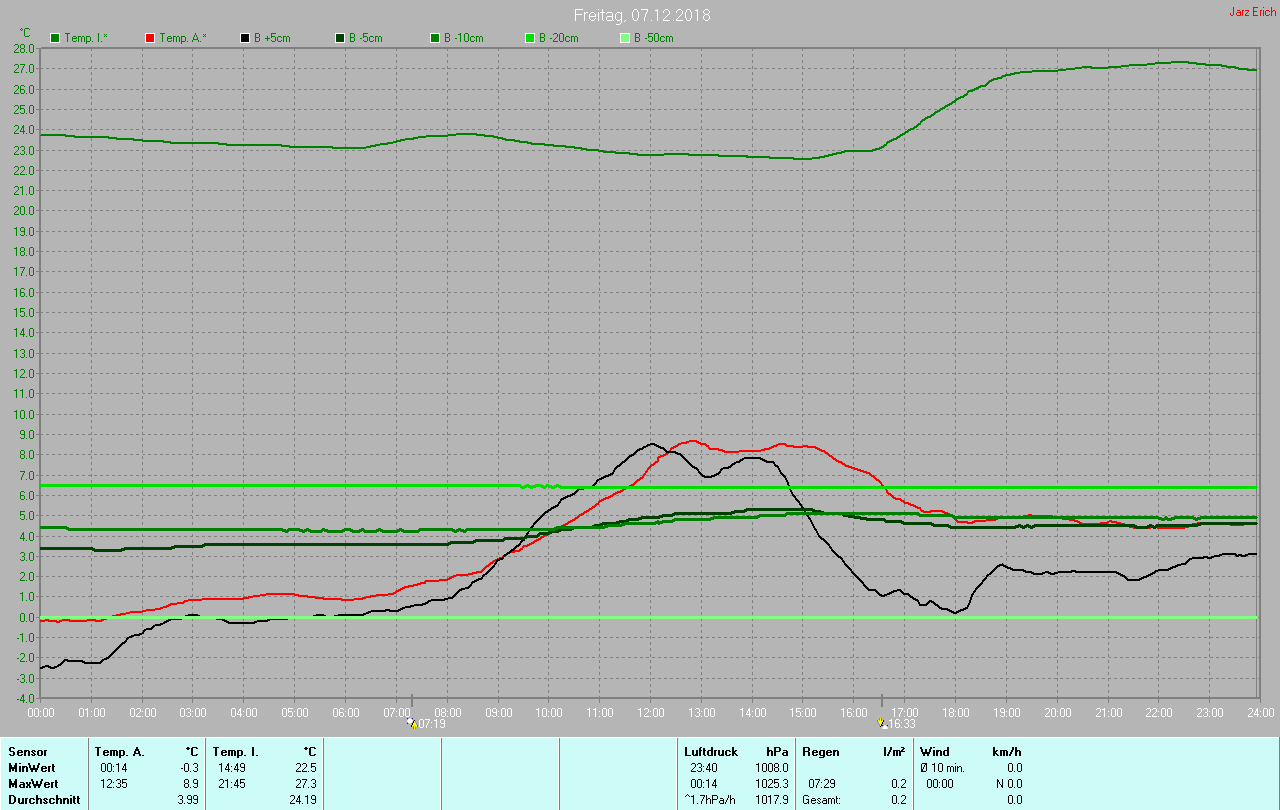Click the Durchschnitt row label
This screenshot has height=810, width=1280.
point(43,800)
